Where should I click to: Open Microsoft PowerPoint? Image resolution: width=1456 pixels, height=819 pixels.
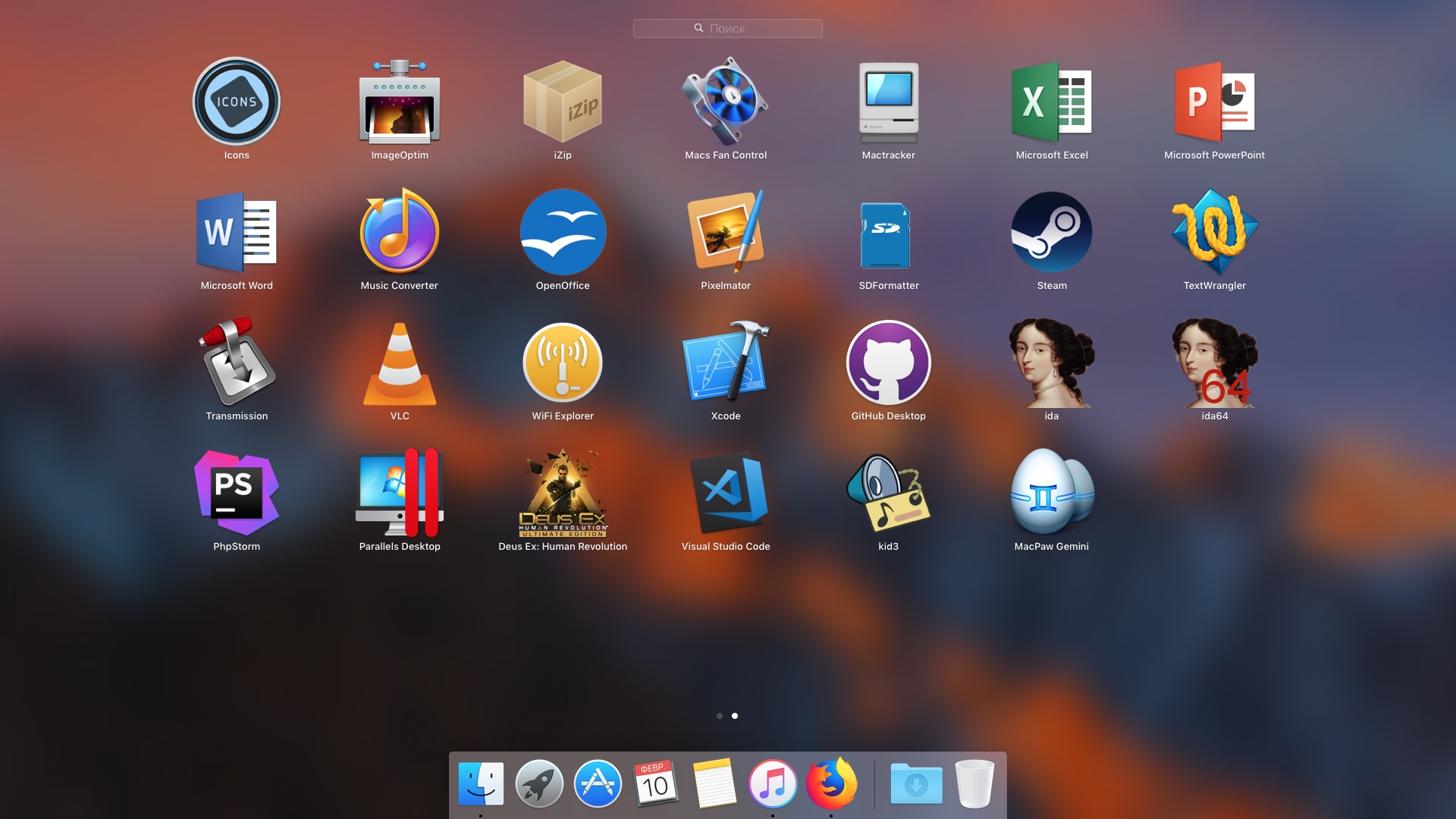coord(1215,102)
